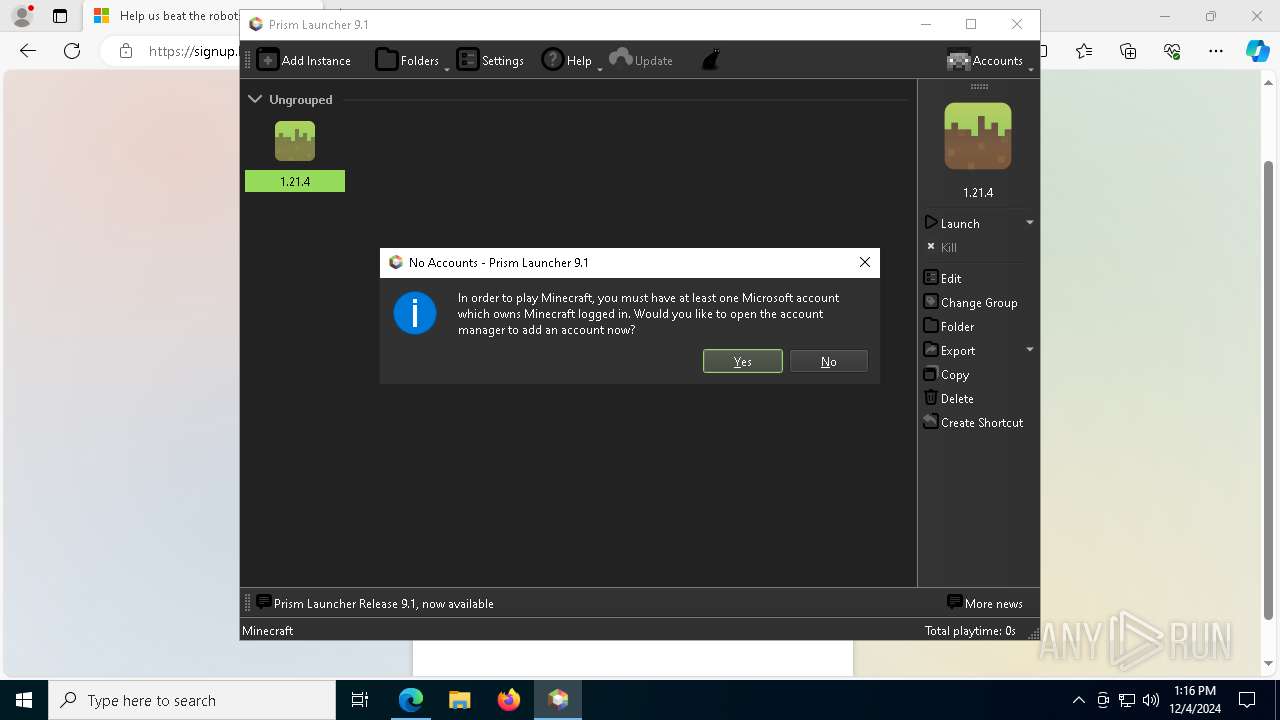
Task: Open the Windows Start menu
Action: pos(24,700)
